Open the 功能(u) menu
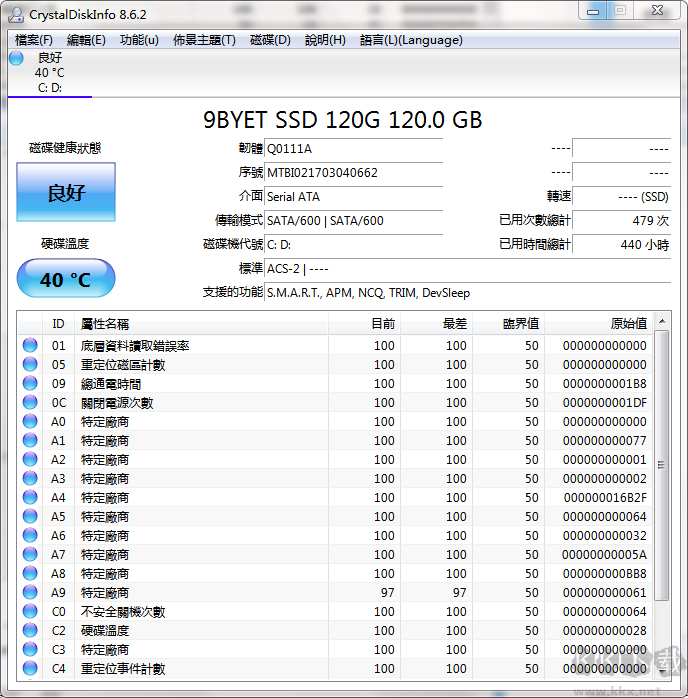This screenshot has width=688, height=698. (x=139, y=40)
